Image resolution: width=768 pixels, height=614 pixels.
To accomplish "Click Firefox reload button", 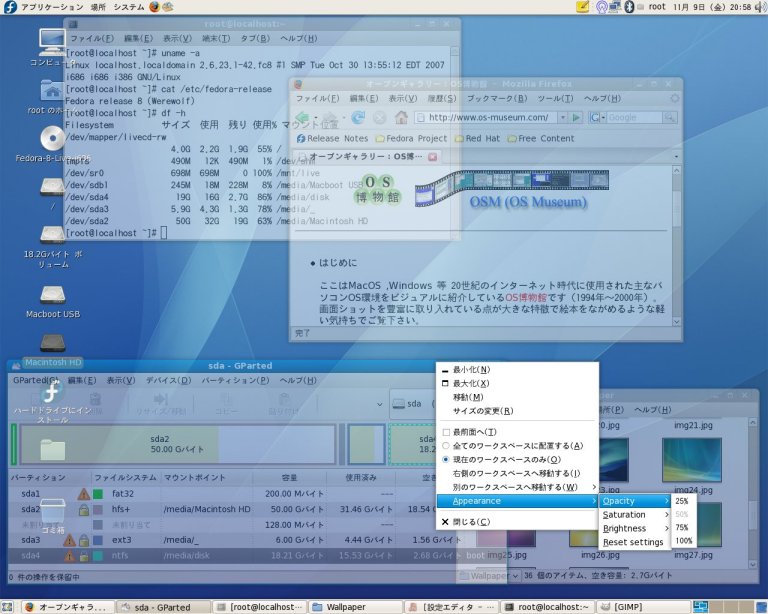I will pyautogui.click(x=358, y=118).
